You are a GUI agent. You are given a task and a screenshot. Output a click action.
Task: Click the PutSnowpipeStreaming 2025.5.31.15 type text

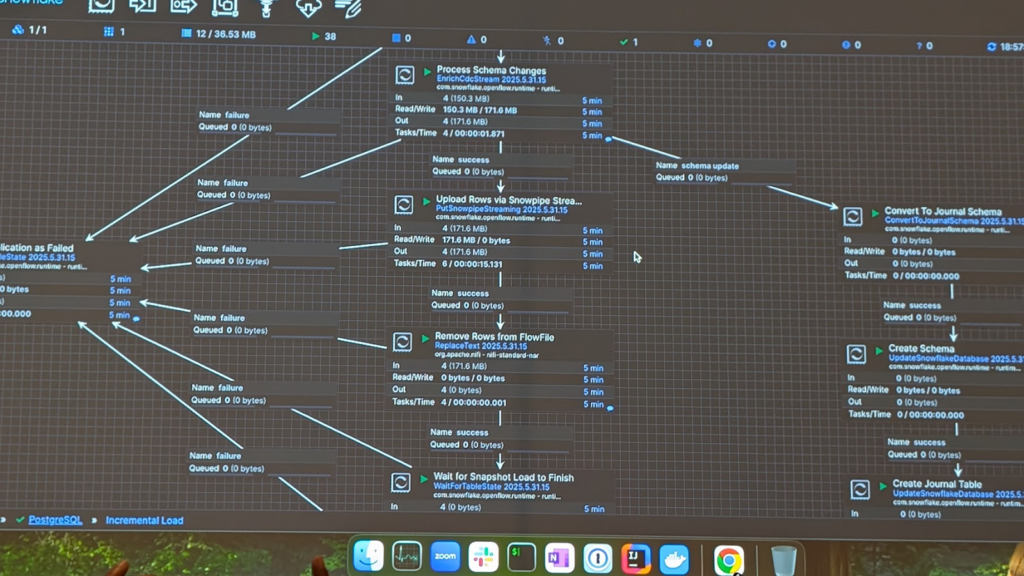click(502, 210)
